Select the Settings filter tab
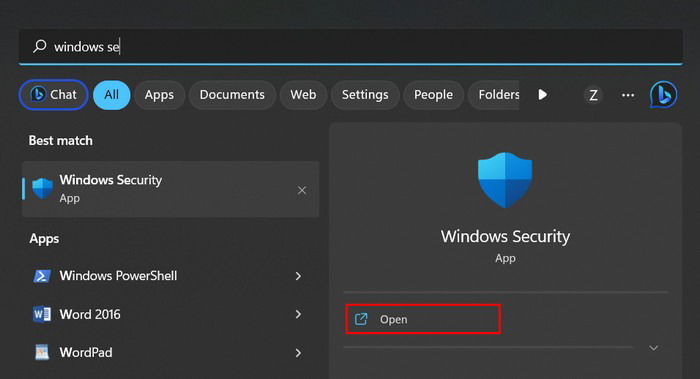 tap(365, 95)
